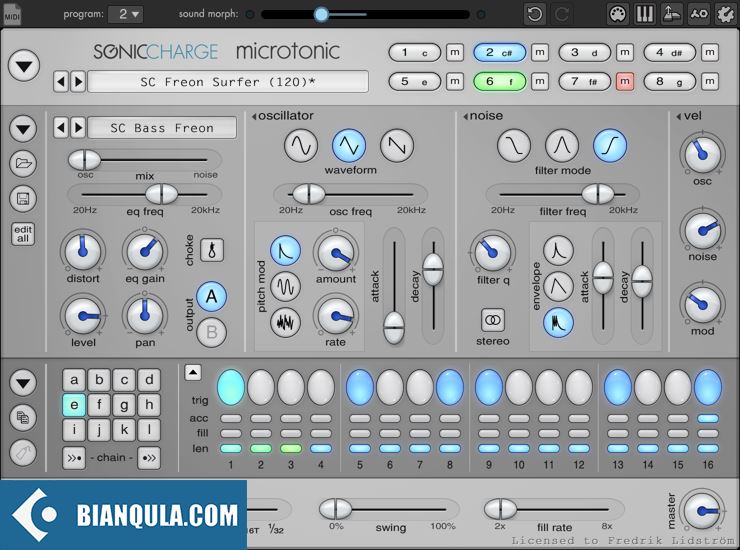This screenshot has height=550, width=740.
Task: Click the SC Bass Freon patch name
Action: tap(162, 128)
